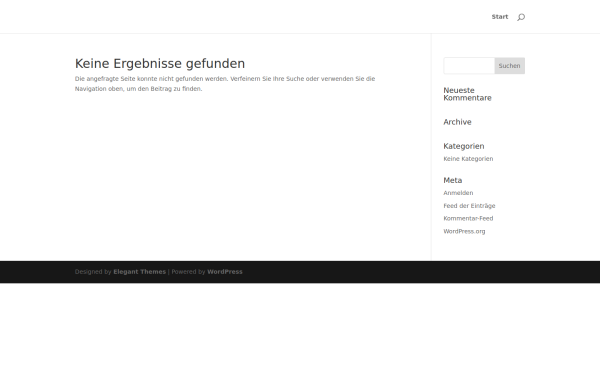The width and height of the screenshot is (600, 375).
Task: Select the Keine Ergebnisse gefunden heading
Action: pos(160,64)
